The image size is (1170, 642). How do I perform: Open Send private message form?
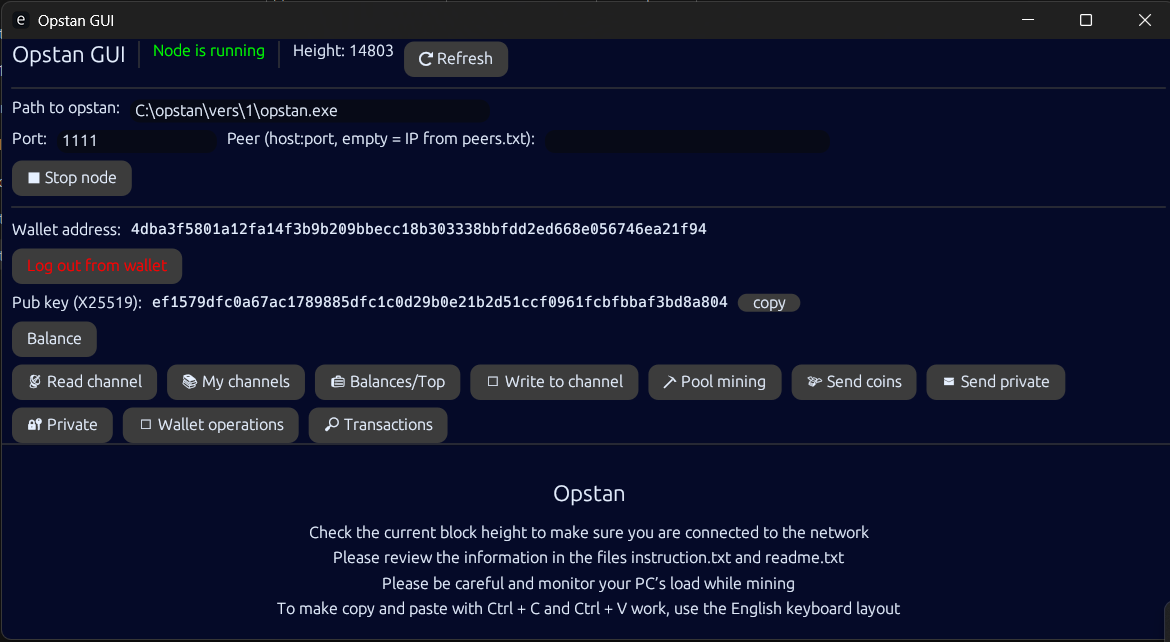pos(995,382)
